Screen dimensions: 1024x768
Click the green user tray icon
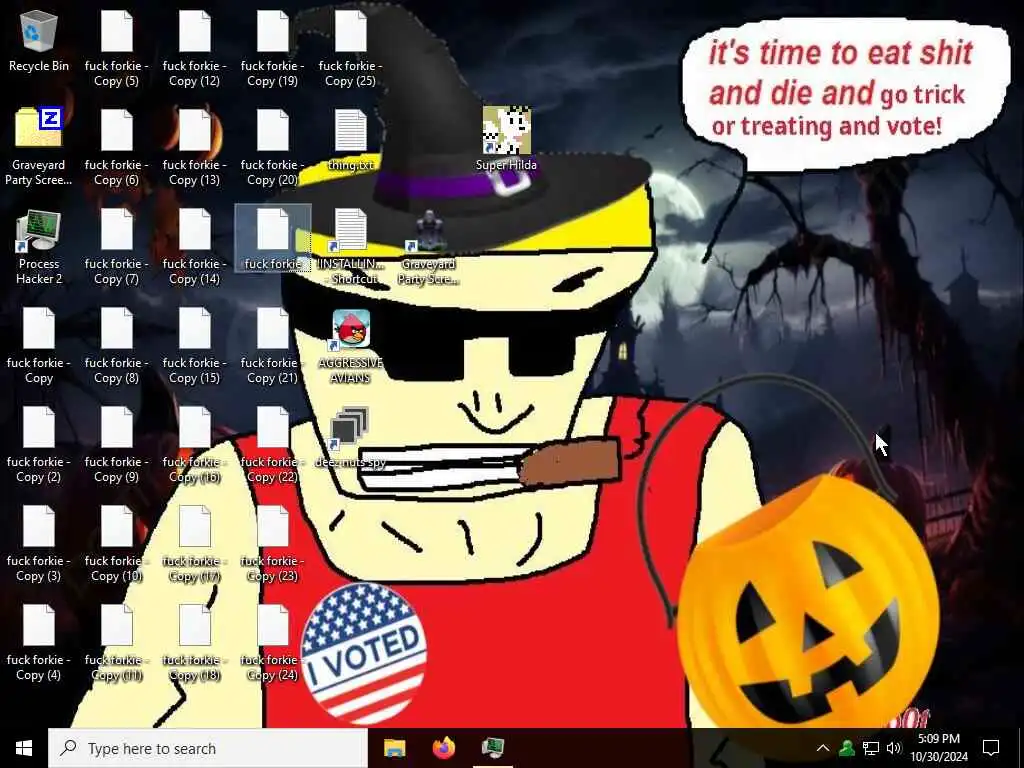tap(847, 748)
